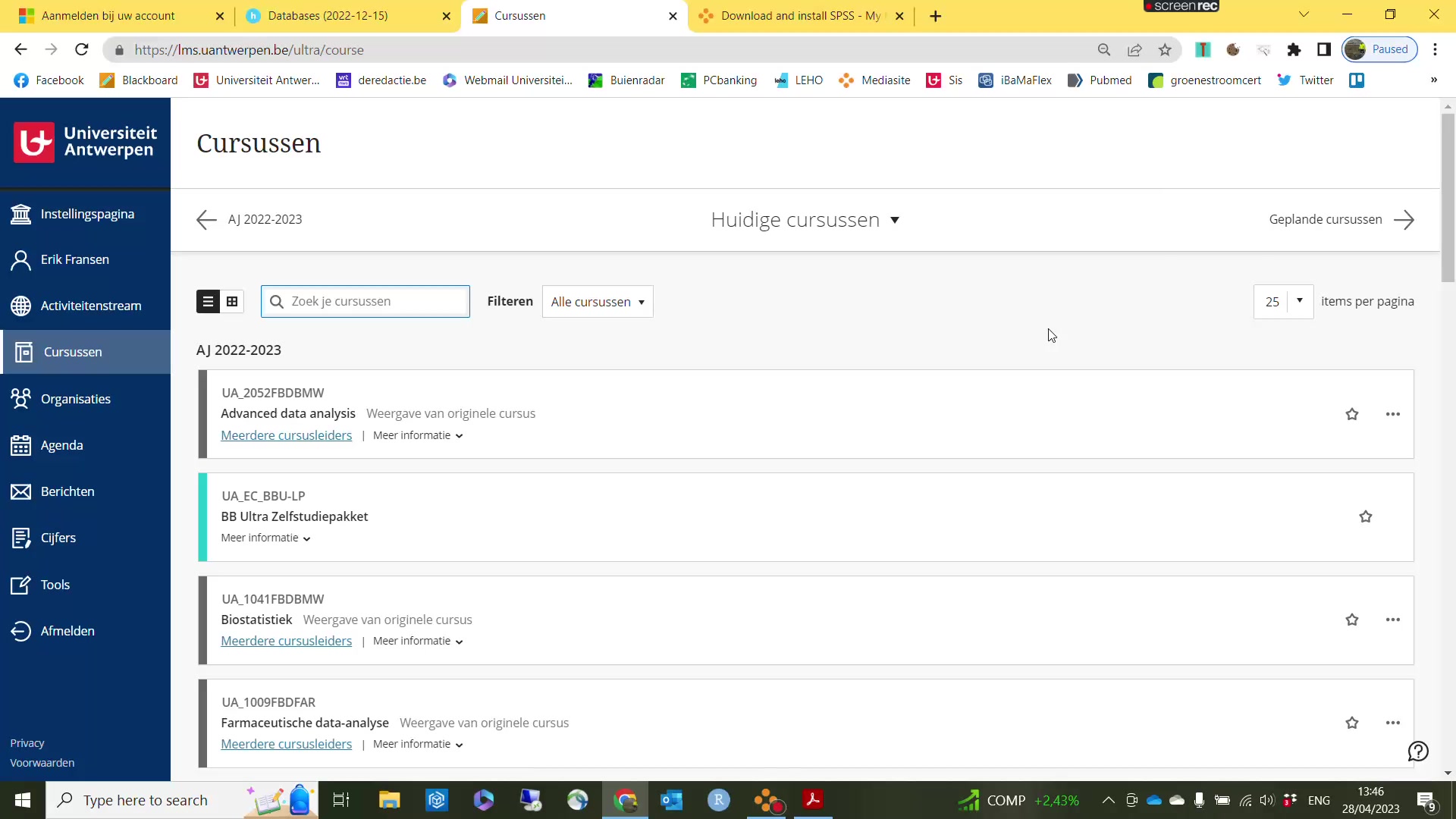Click Meerdere cursusleiders link on Biostatistiek

(286, 641)
